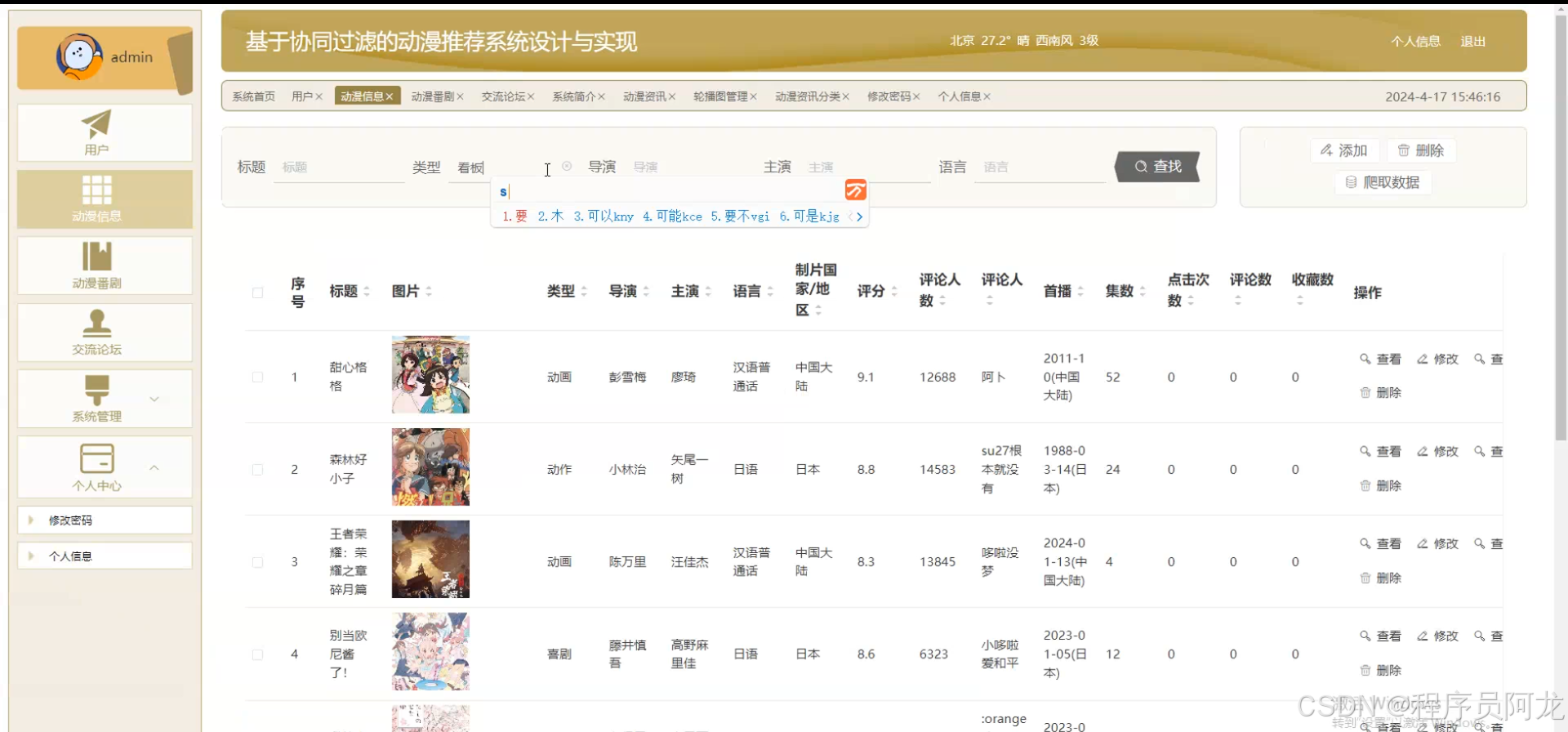Click the 系统管理 brush icon
The image size is (1568, 732).
pyautogui.click(x=96, y=390)
